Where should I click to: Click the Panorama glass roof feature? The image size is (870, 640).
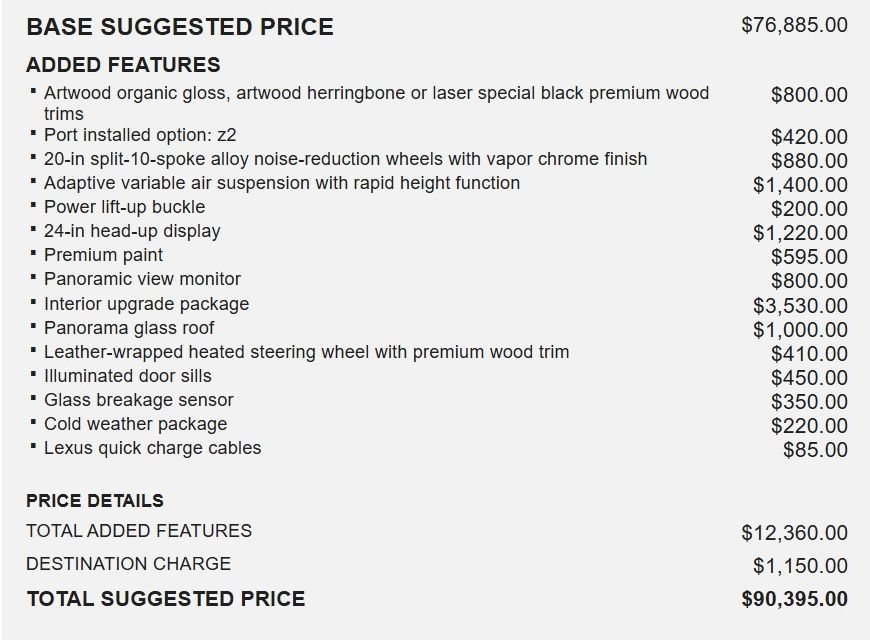[129, 328]
